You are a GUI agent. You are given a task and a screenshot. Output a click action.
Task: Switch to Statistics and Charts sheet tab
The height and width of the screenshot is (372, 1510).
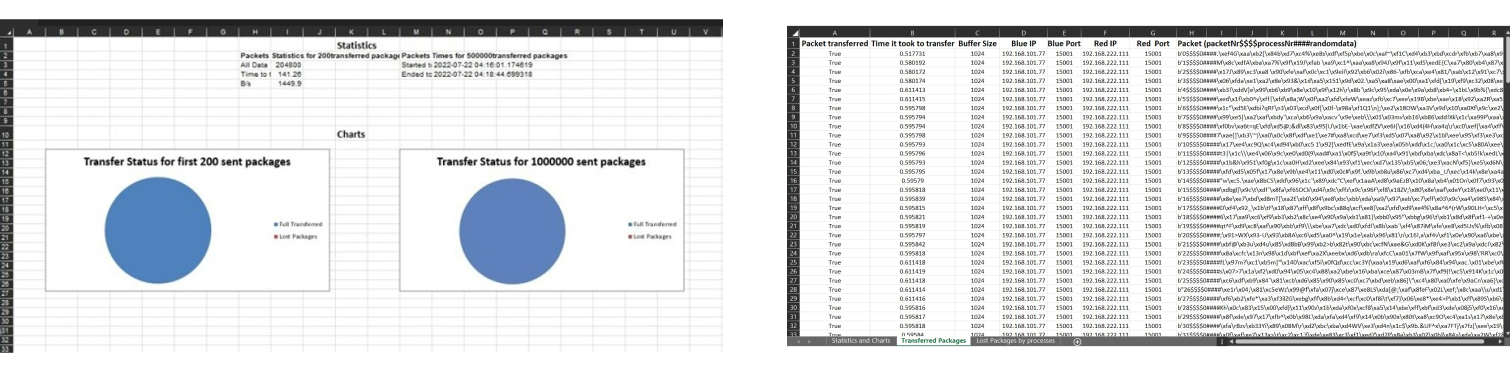coord(860,342)
